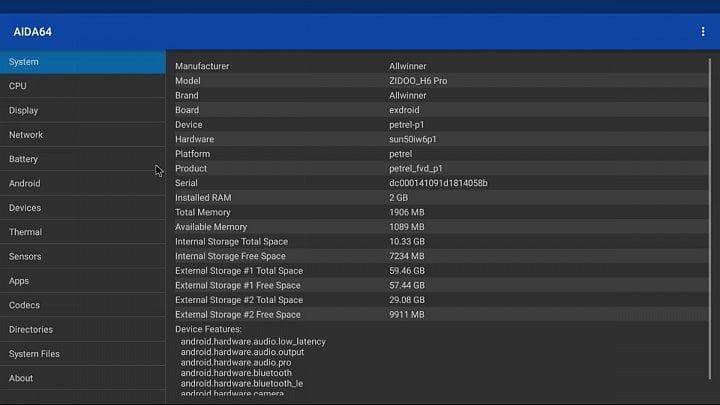
Task: Select the Sensors category
Action: [82, 257]
